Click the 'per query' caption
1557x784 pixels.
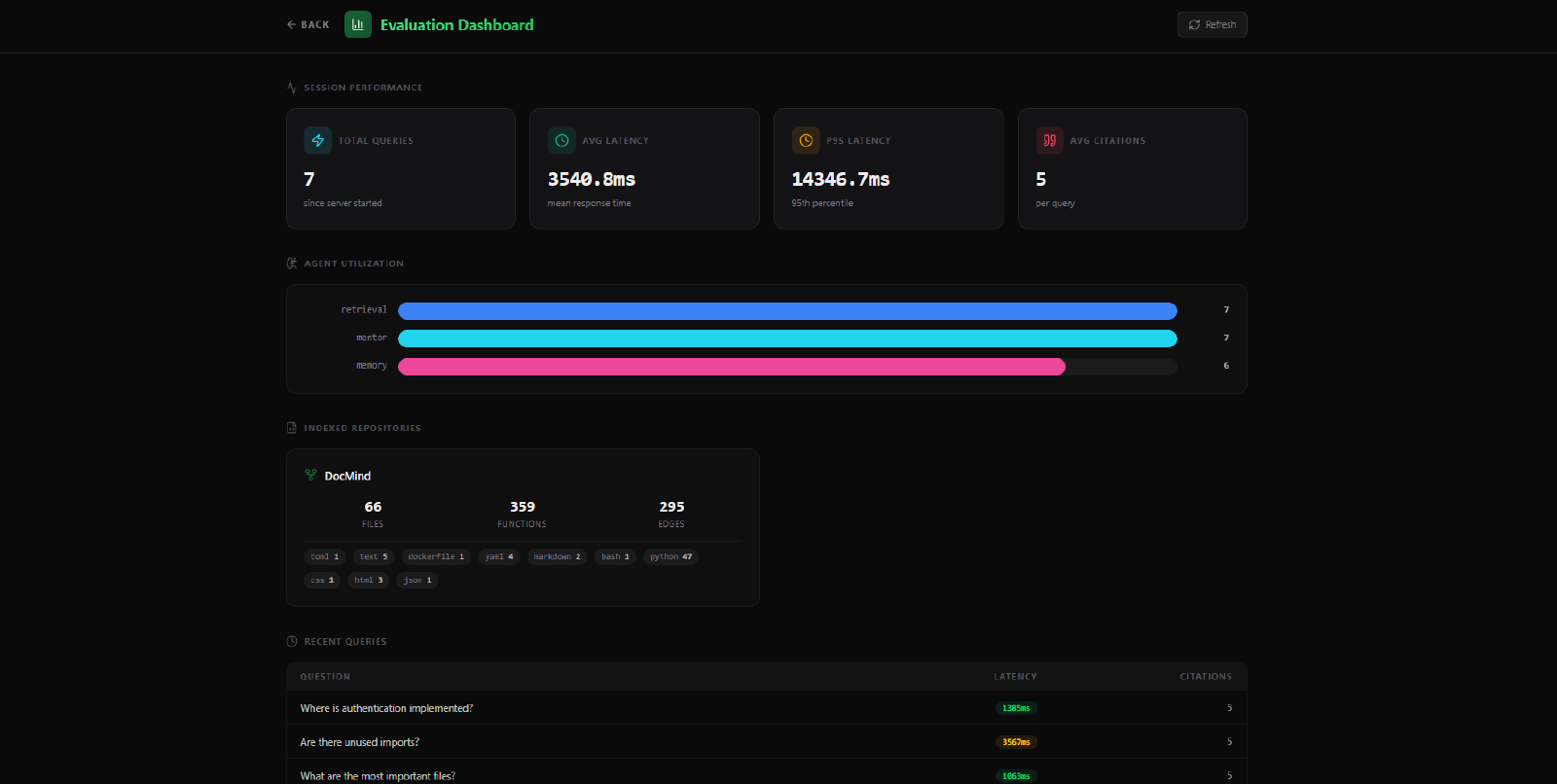(1056, 203)
